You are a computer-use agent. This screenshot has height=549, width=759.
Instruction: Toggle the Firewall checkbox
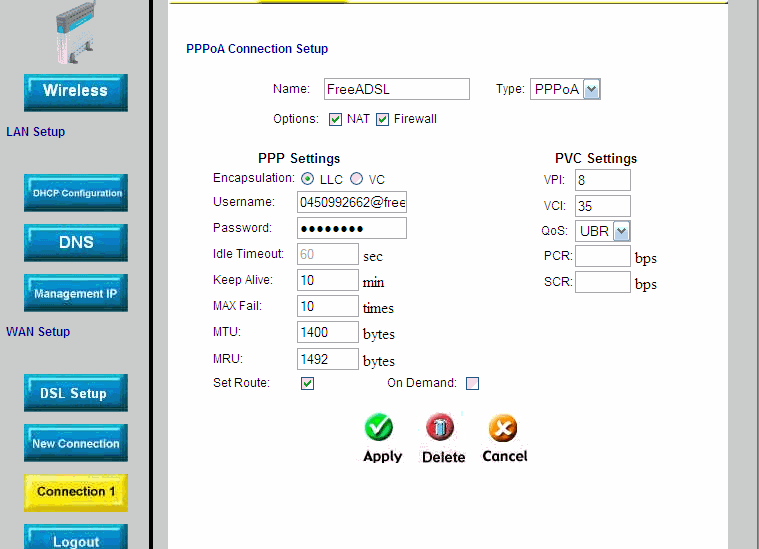coord(382,120)
